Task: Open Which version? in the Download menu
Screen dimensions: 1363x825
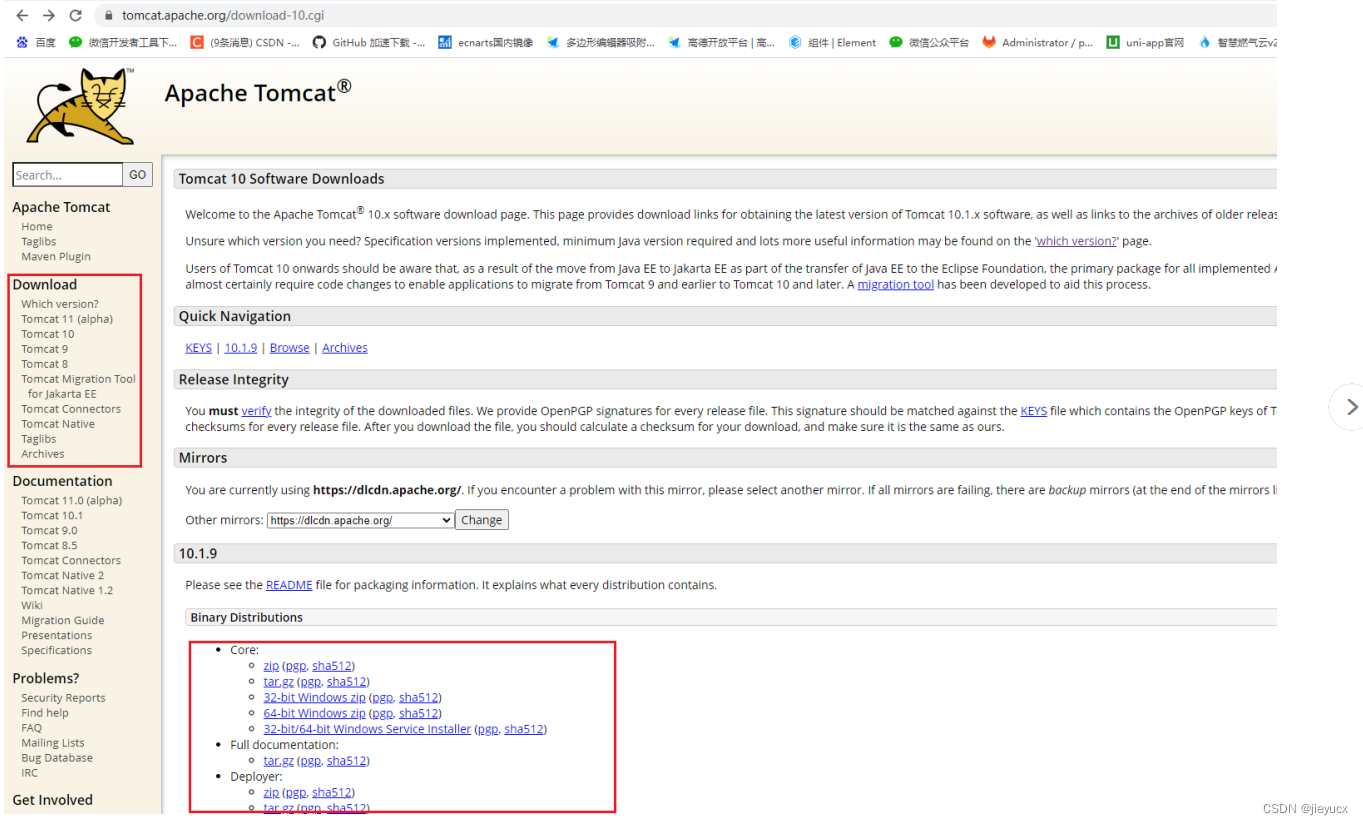Action: click(x=60, y=304)
